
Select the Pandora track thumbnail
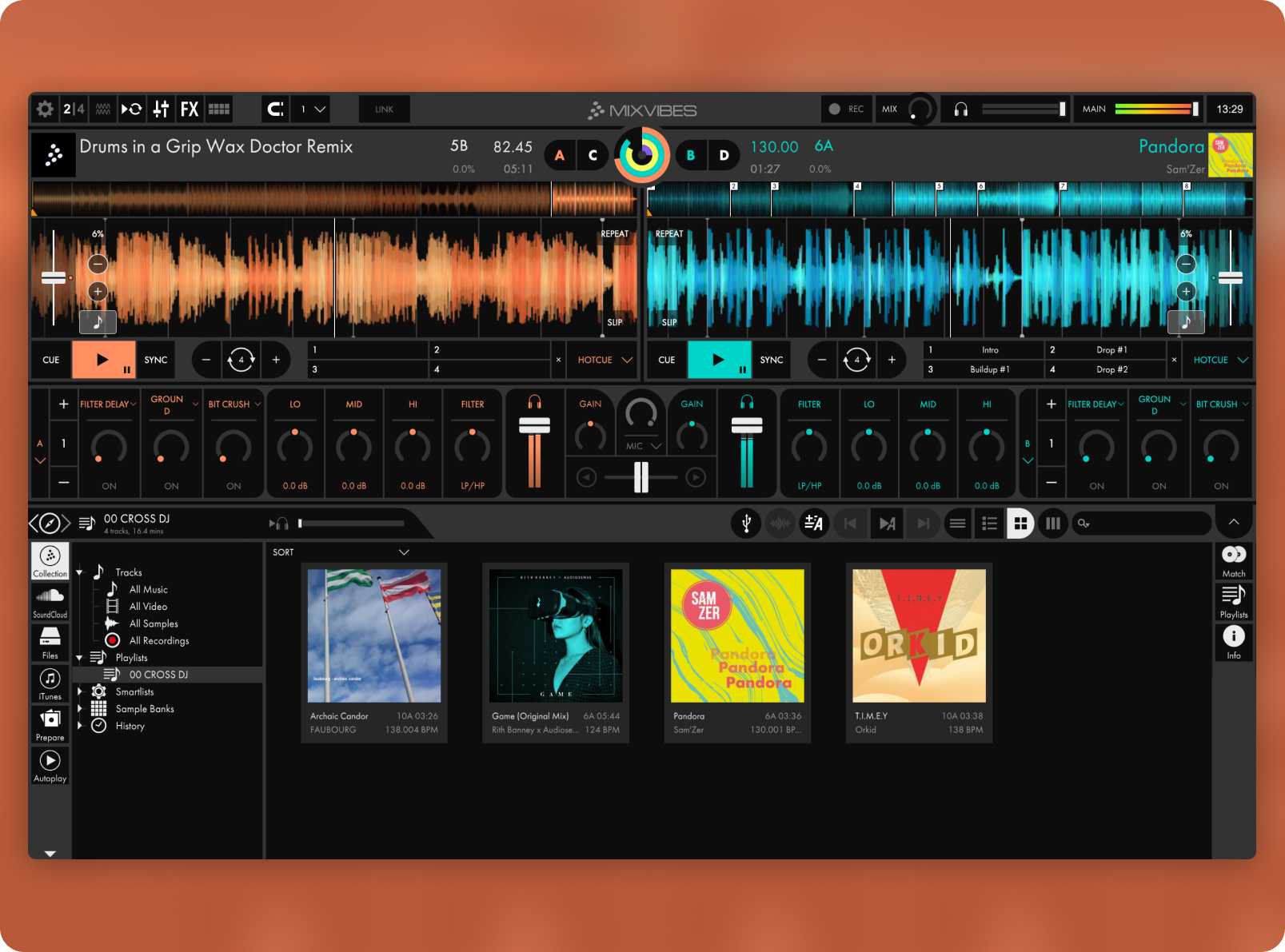737,636
